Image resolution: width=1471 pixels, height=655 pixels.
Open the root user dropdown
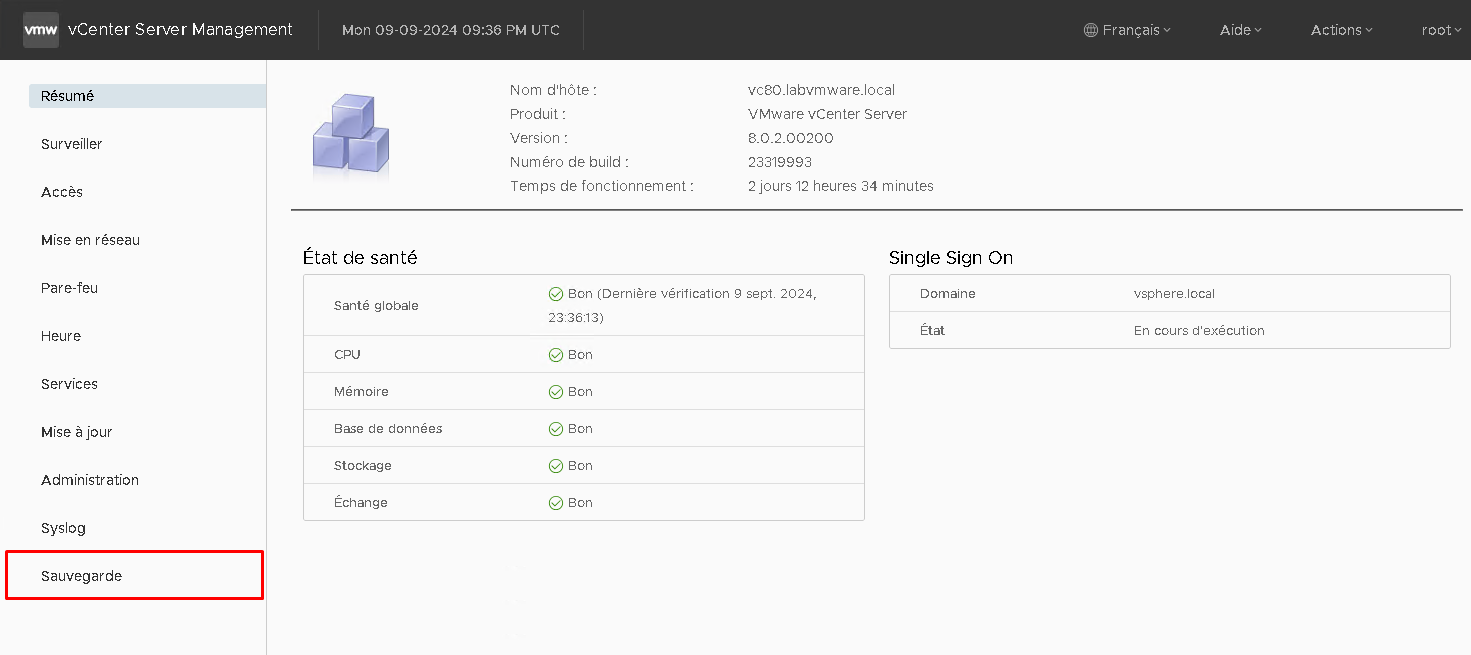pyautogui.click(x=1441, y=30)
